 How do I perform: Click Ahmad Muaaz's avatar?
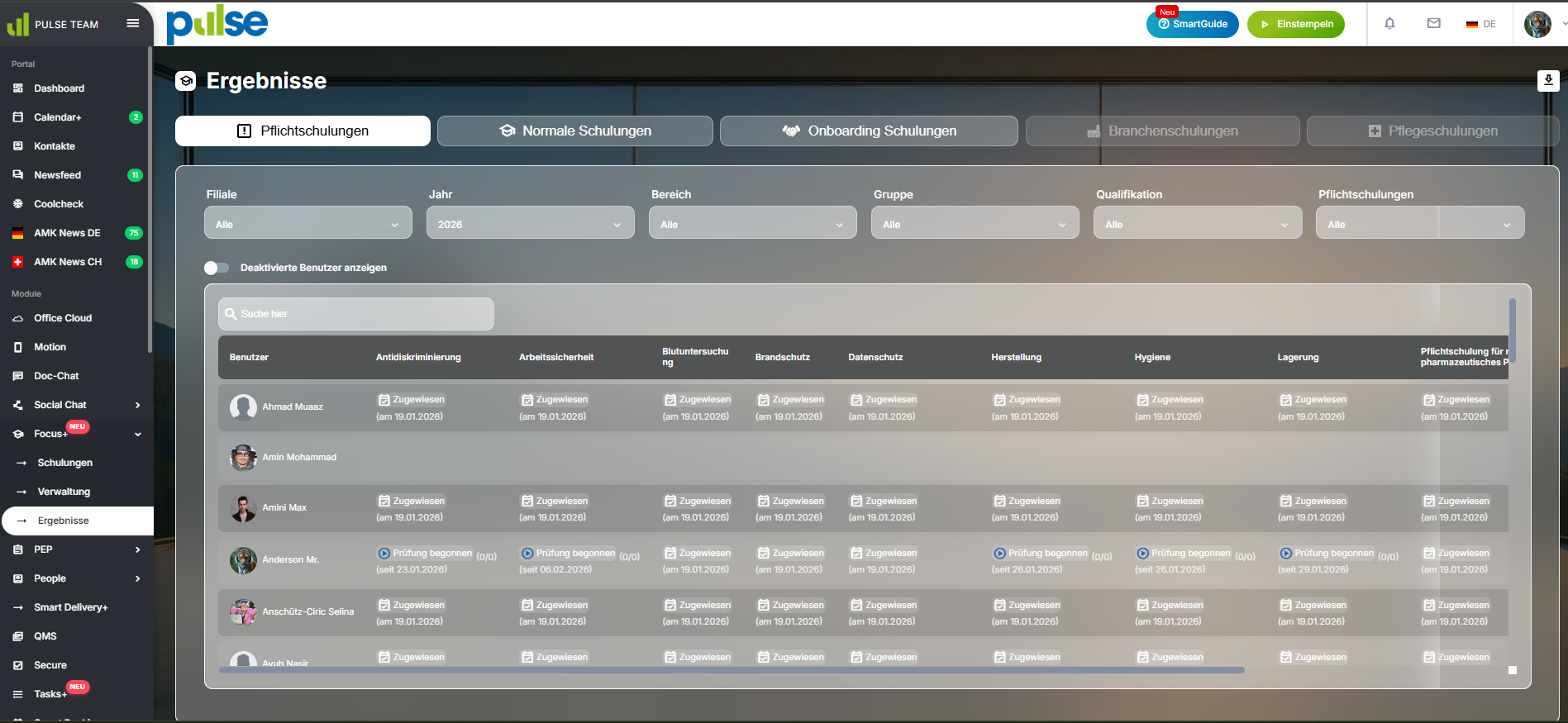(243, 407)
